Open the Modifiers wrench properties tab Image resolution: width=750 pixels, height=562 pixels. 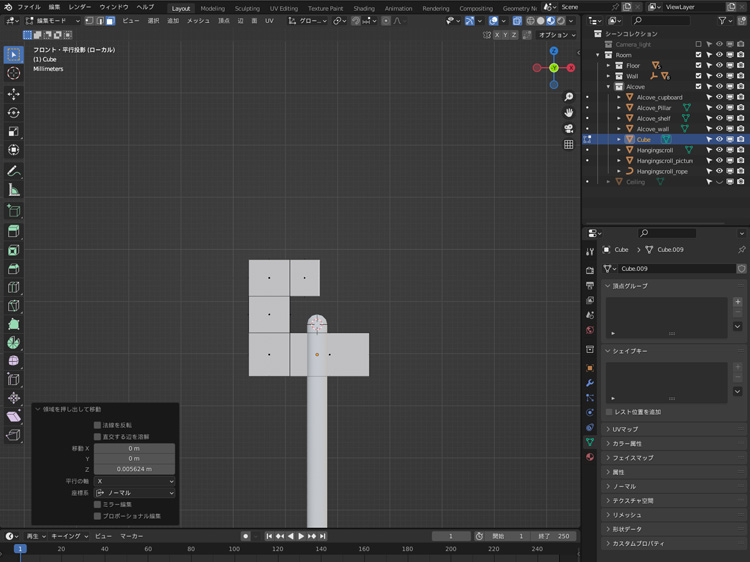590,383
